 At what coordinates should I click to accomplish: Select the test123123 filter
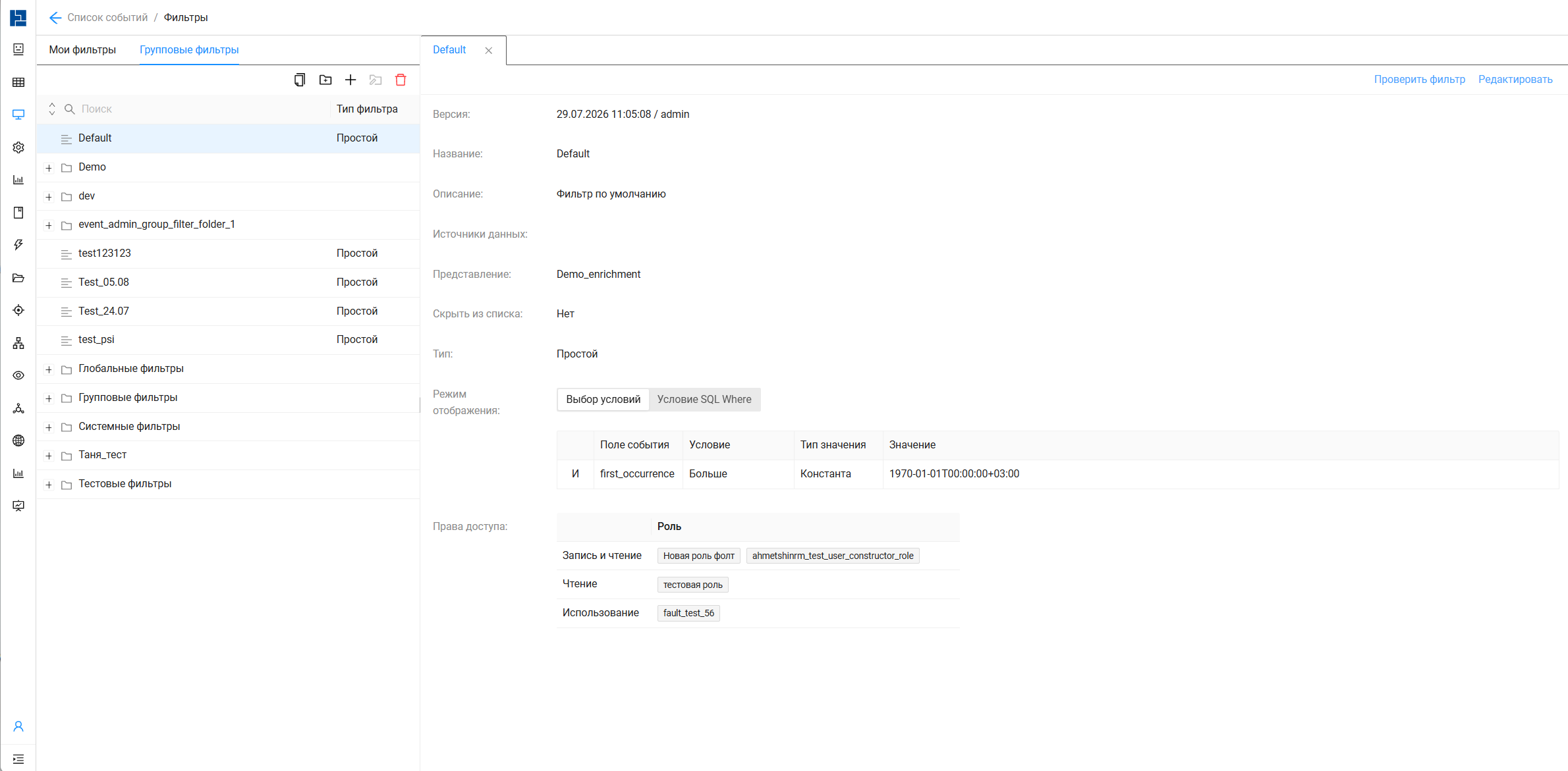point(228,253)
